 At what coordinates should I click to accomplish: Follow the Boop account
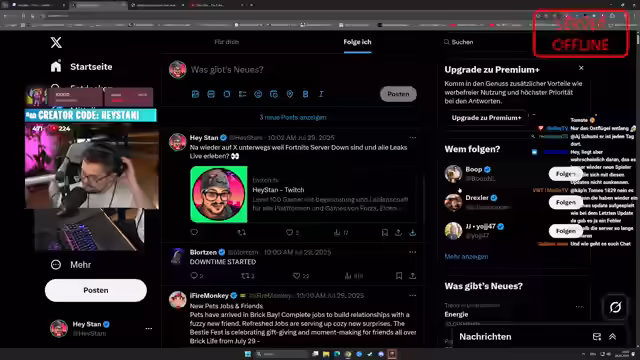(x=565, y=174)
